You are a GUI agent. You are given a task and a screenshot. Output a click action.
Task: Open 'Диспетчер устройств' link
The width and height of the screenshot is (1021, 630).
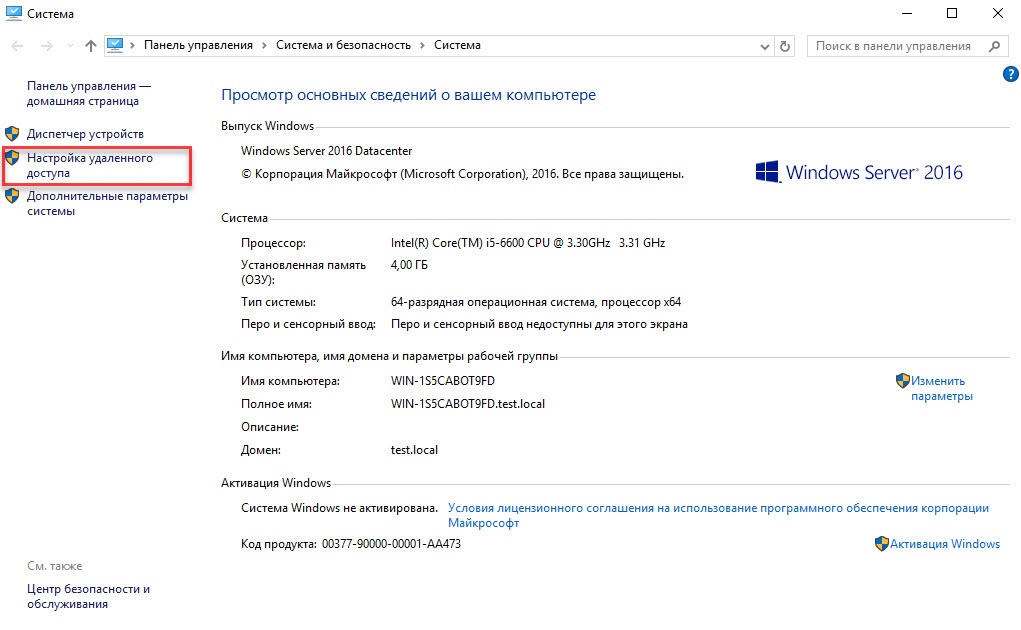pos(85,134)
